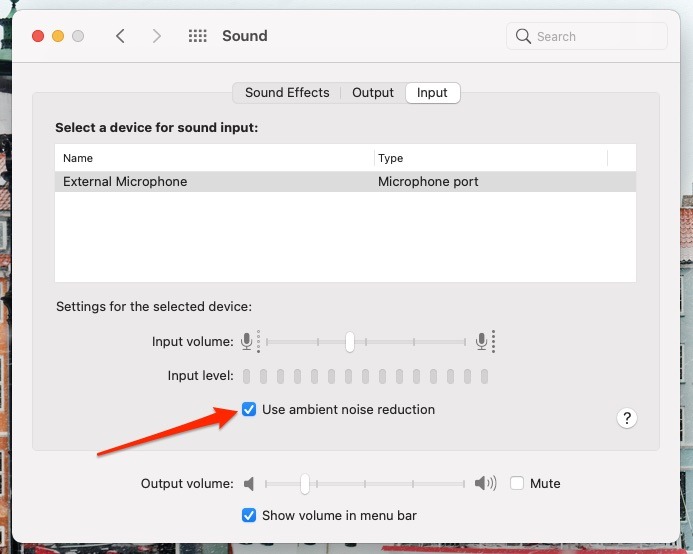Uncheck Show volume in menu bar

(x=249, y=515)
